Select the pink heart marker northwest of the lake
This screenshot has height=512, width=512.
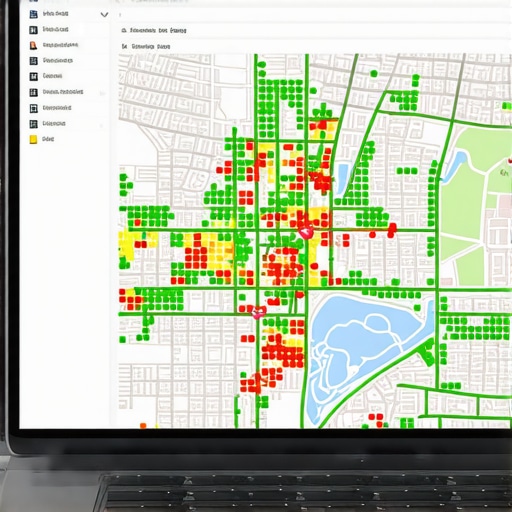[258, 312]
